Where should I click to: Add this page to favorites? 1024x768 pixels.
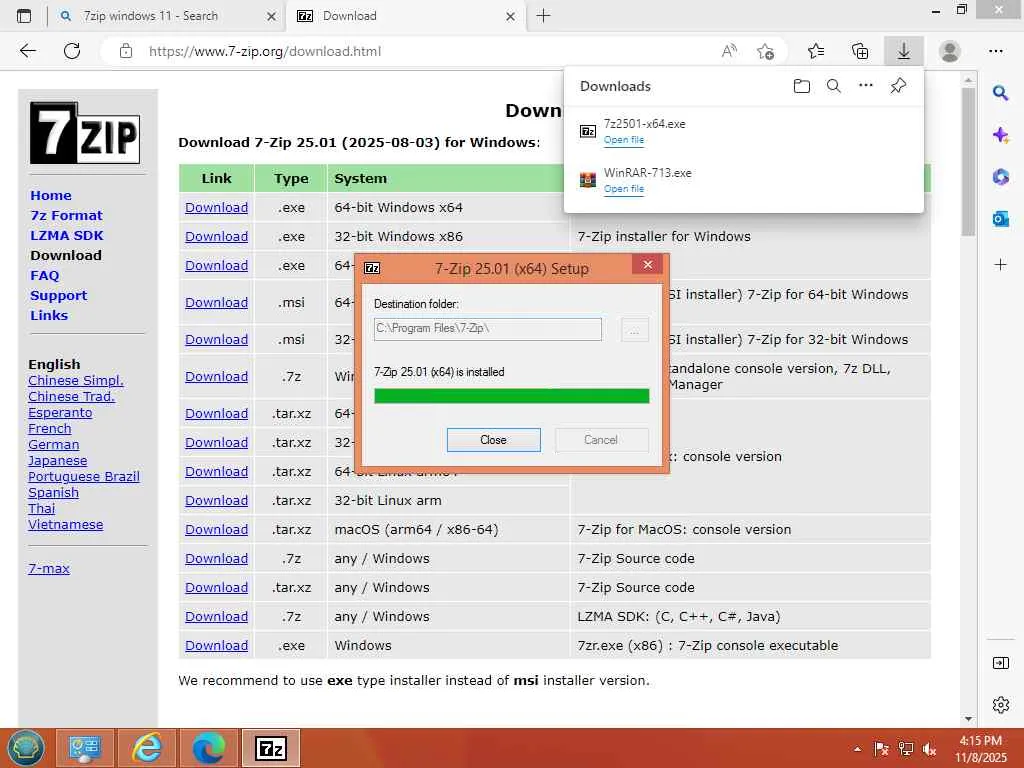[x=765, y=51]
